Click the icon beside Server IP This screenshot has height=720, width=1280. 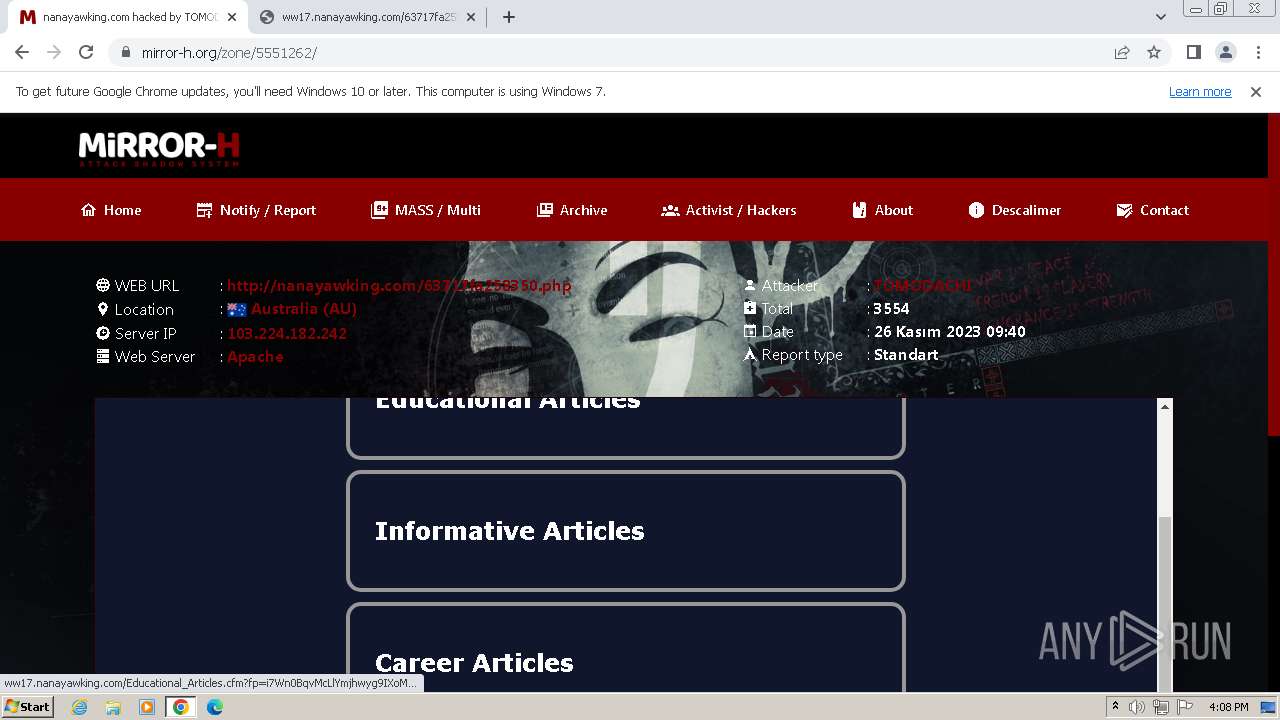tap(103, 333)
